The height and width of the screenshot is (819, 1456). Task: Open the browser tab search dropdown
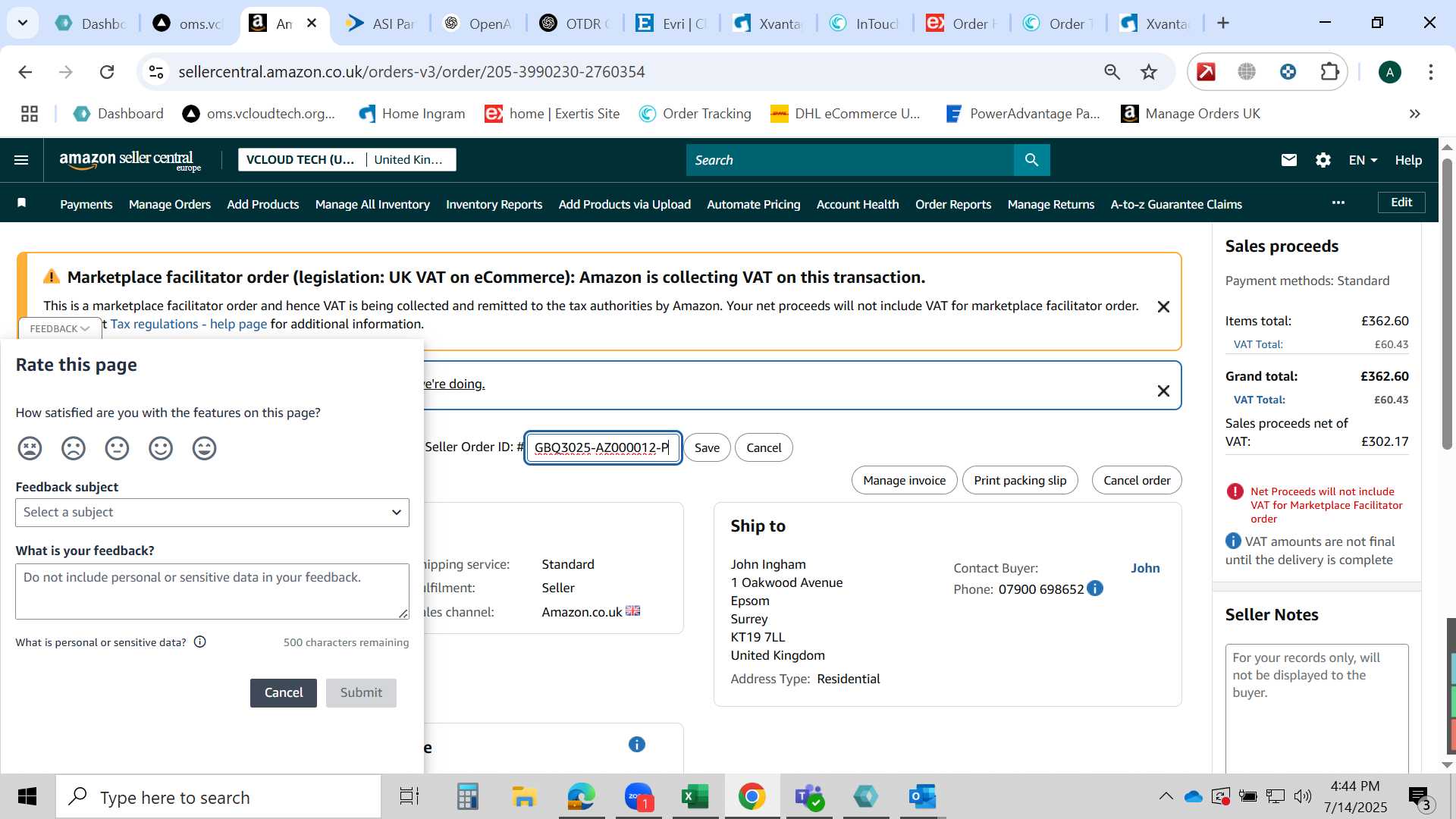coord(23,23)
